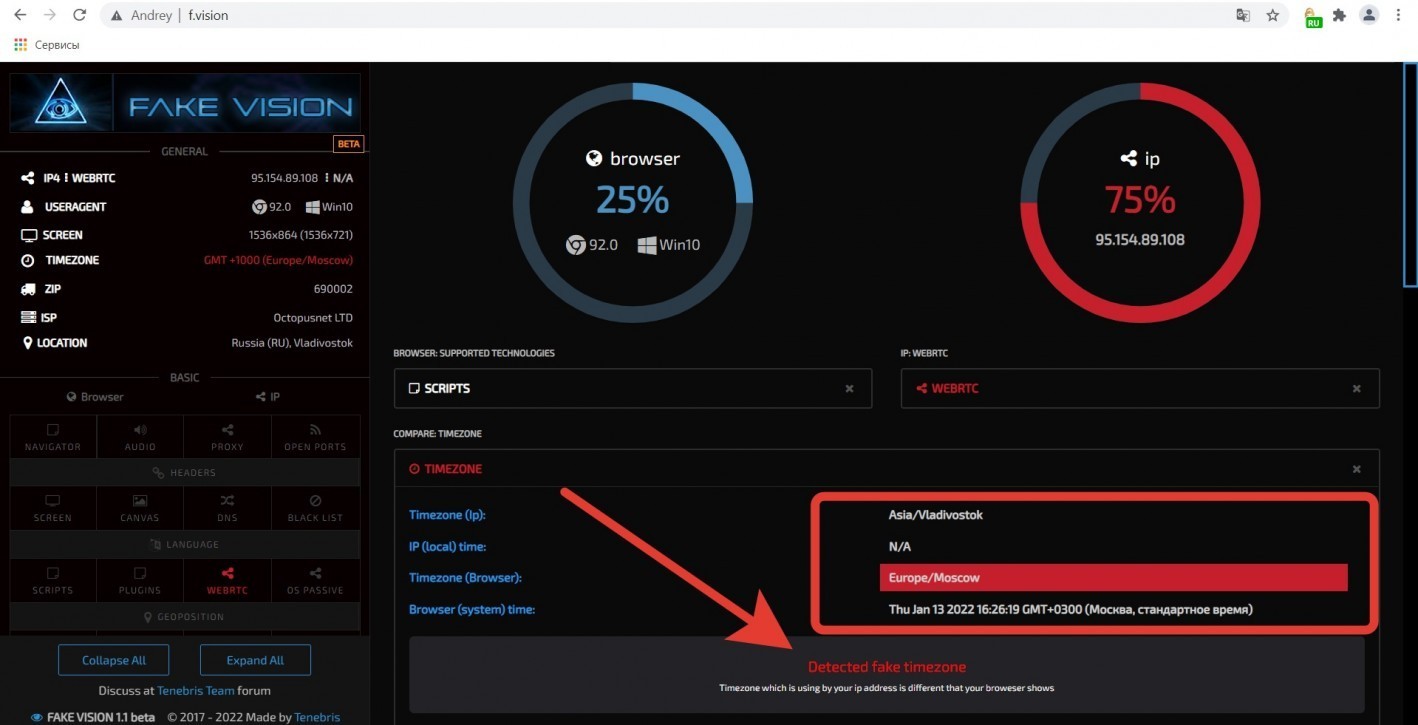Open the Chrome profile avatar
Image resolution: width=1418 pixels, height=725 pixels.
coord(1369,15)
